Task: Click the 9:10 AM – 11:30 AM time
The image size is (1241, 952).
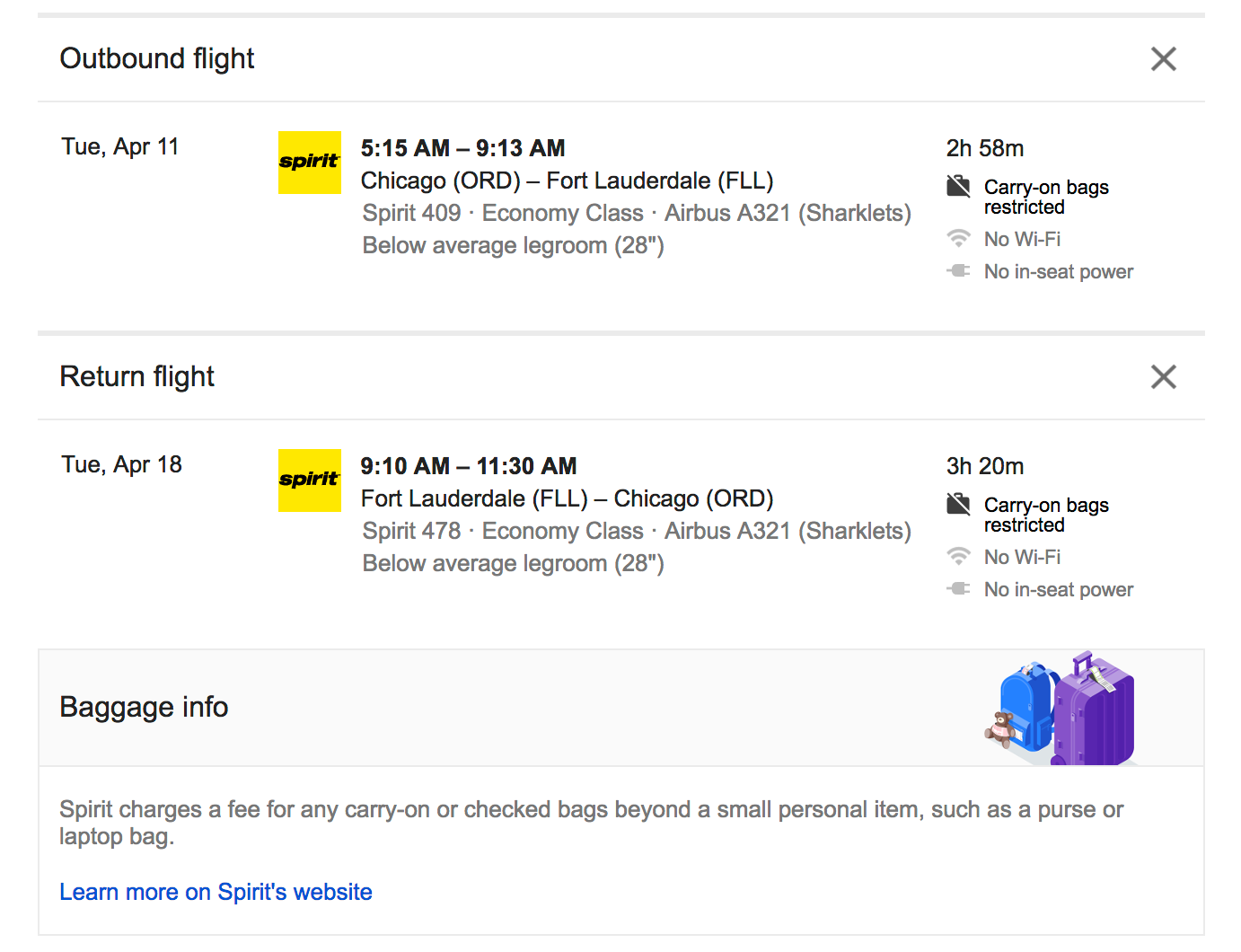Action: (x=469, y=466)
